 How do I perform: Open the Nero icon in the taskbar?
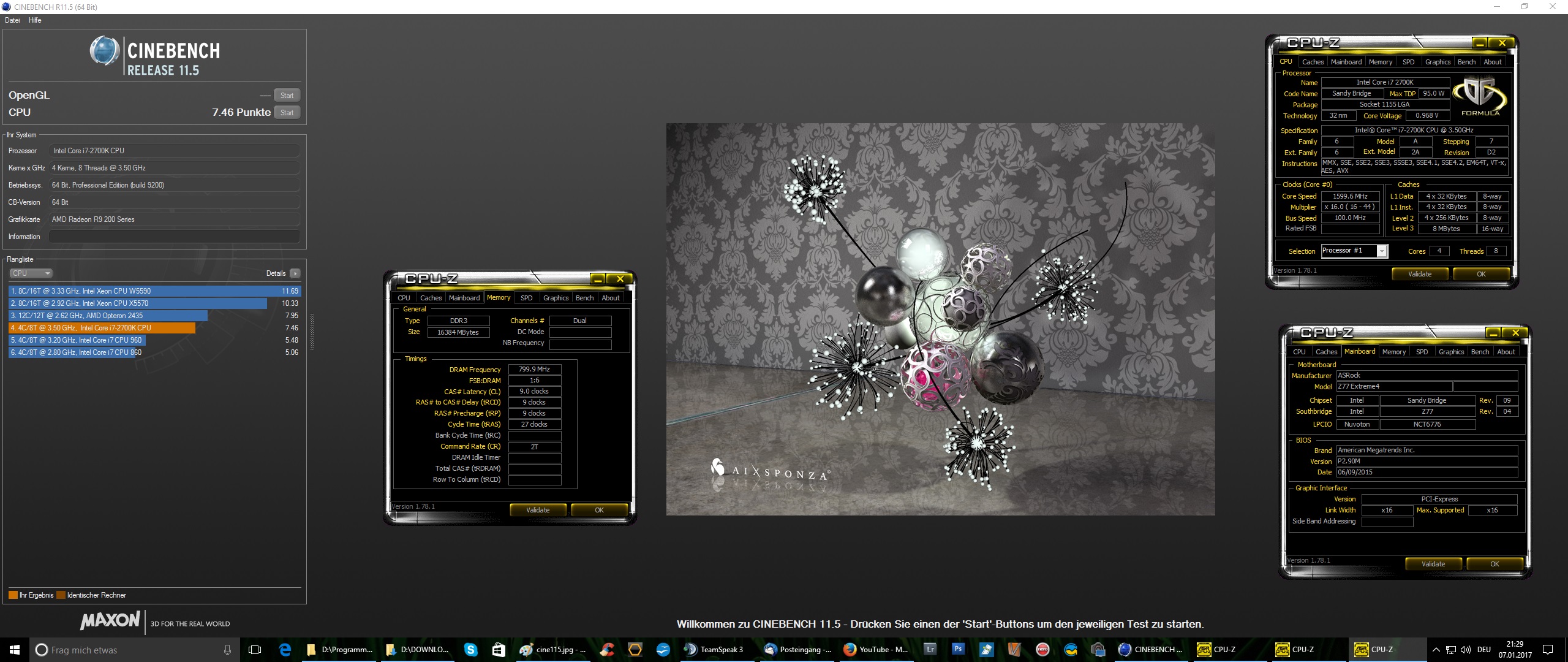click(x=1042, y=650)
